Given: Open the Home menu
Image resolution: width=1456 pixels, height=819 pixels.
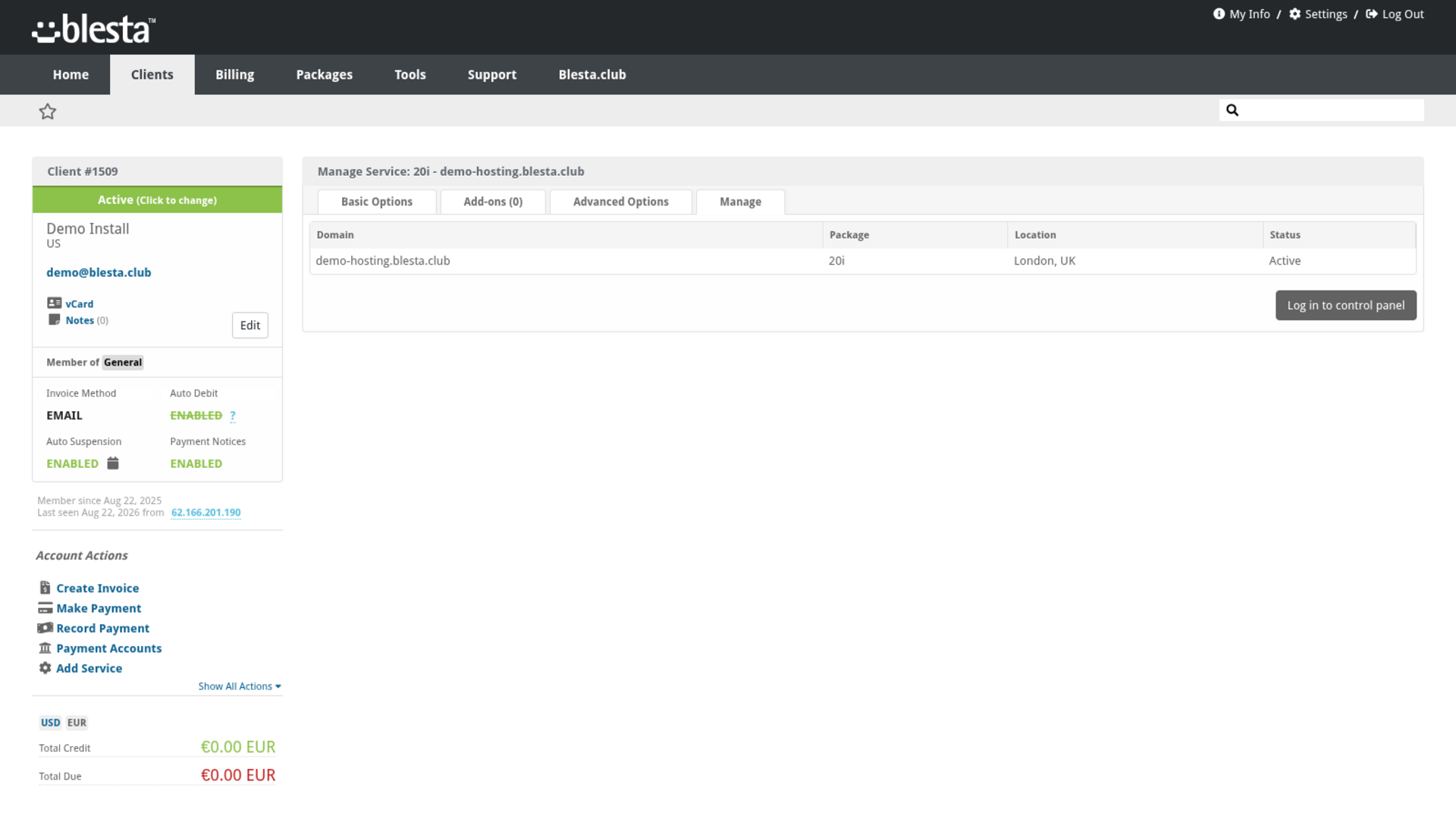Looking at the screenshot, I should 71,74.
